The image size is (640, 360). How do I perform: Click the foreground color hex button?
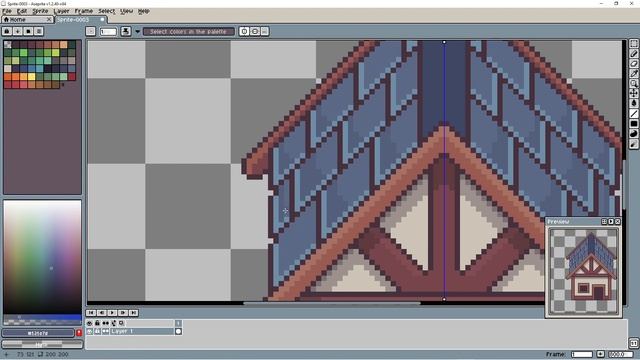[38, 333]
